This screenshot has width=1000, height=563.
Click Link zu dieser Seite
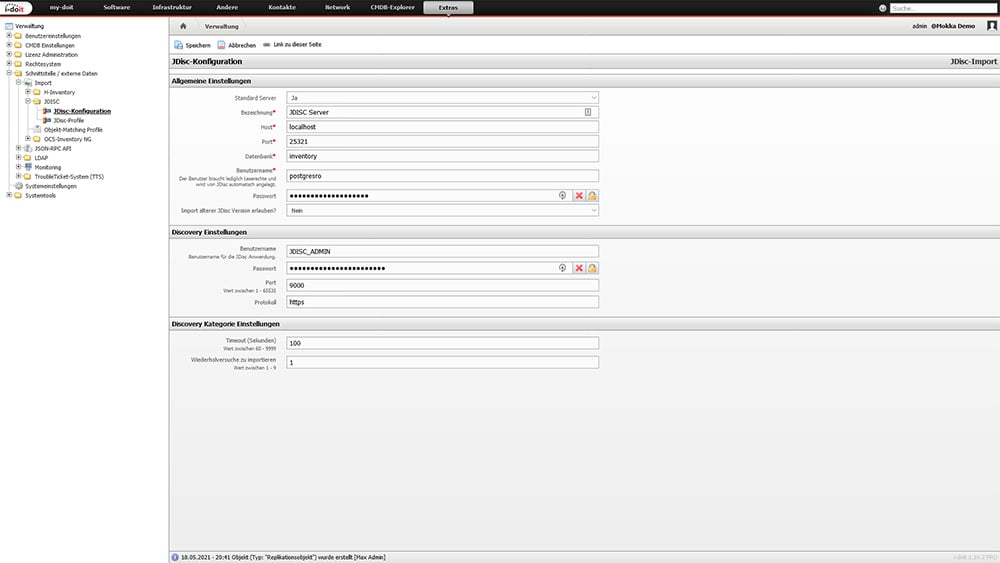click(292, 45)
